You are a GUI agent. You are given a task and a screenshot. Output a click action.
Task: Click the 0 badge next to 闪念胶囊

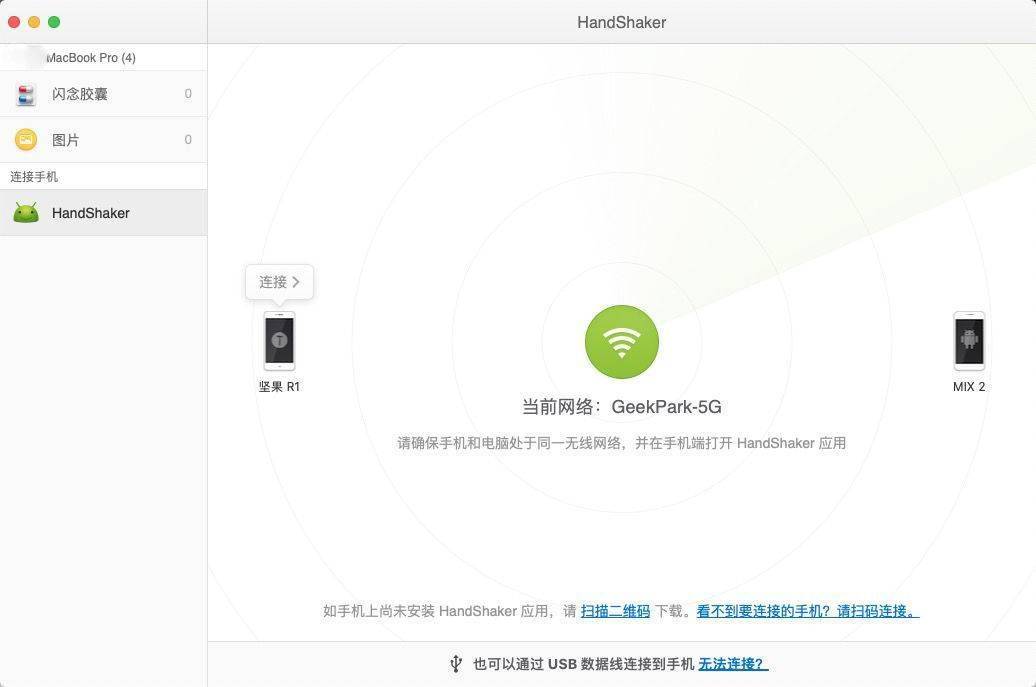[x=188, y=93]
